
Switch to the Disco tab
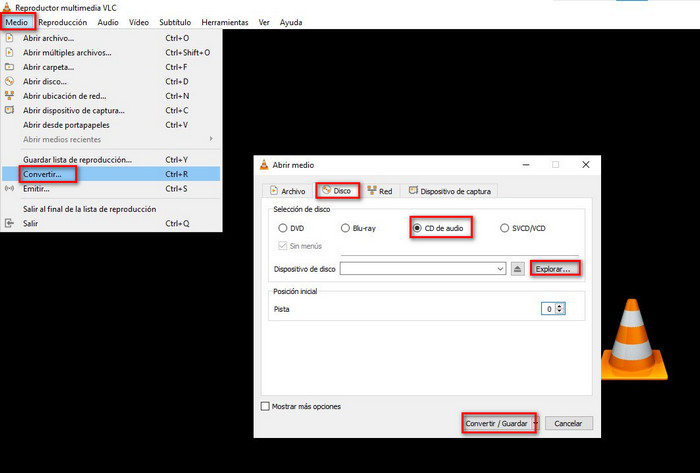[338, 191]
